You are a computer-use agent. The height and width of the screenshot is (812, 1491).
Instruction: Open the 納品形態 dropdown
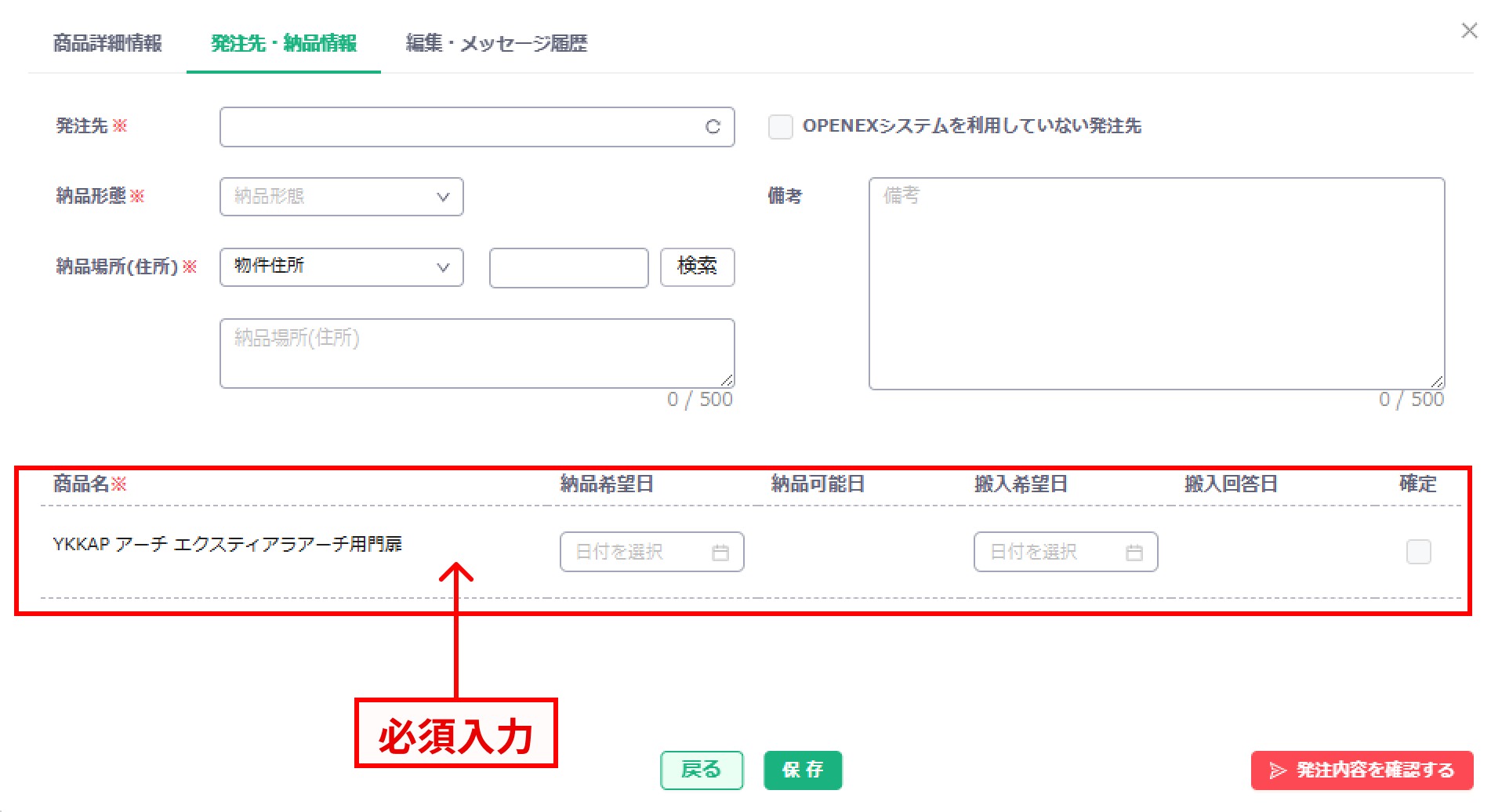pos(341,197)
